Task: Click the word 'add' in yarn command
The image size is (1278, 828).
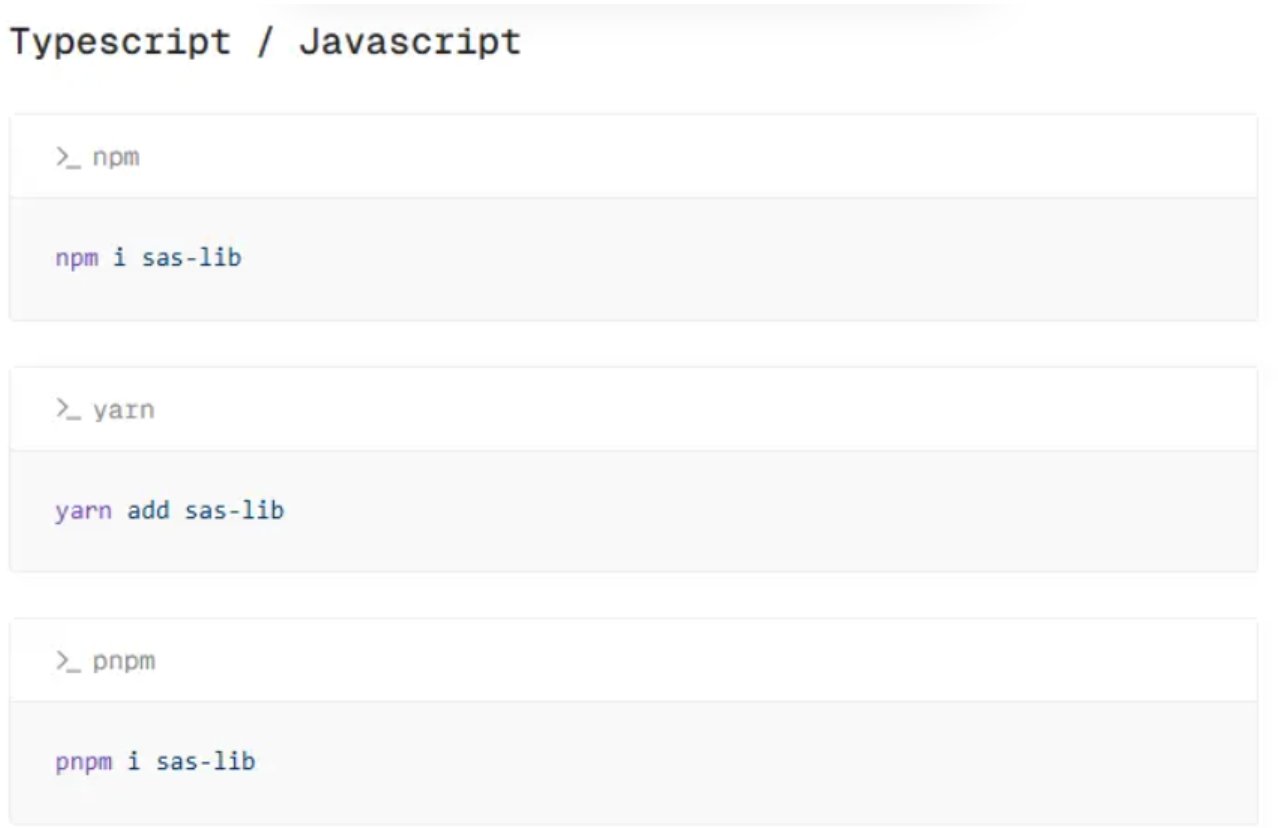Action: click(148, 511)
